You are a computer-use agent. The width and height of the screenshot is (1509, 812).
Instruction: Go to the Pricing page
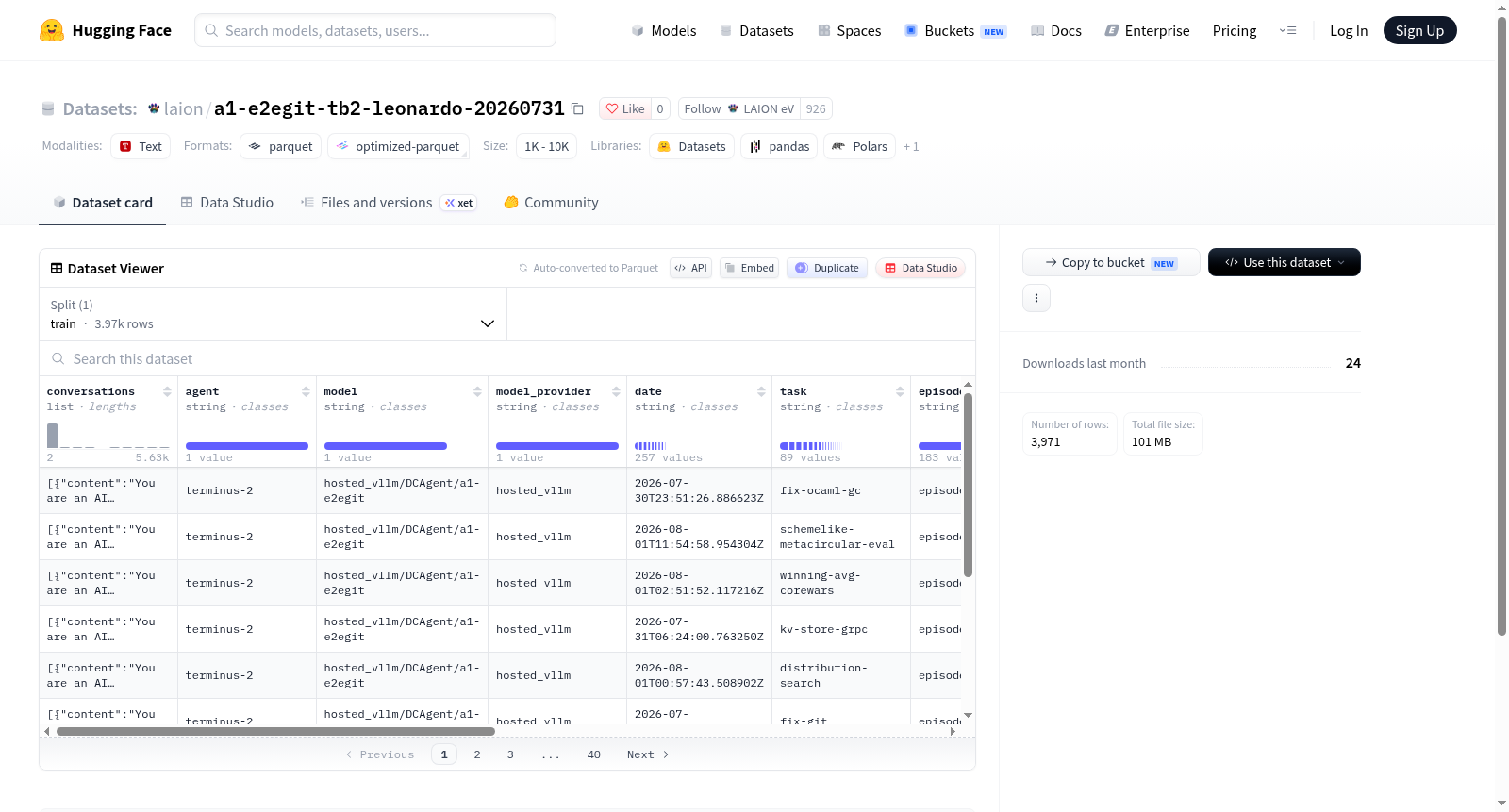pos(1235,31)
